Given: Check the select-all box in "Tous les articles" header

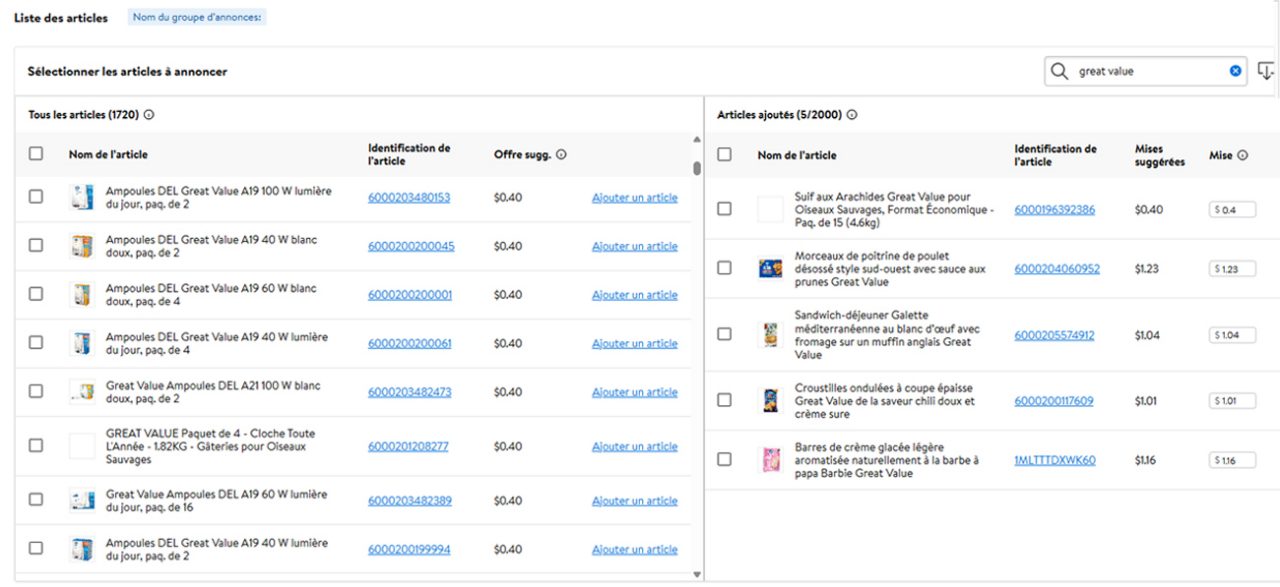Looking at the screenshot, I should pos(36,154).
